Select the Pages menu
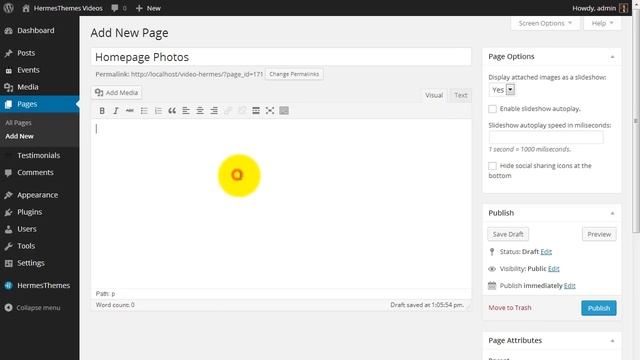640x360 pixels. [40, 104]
